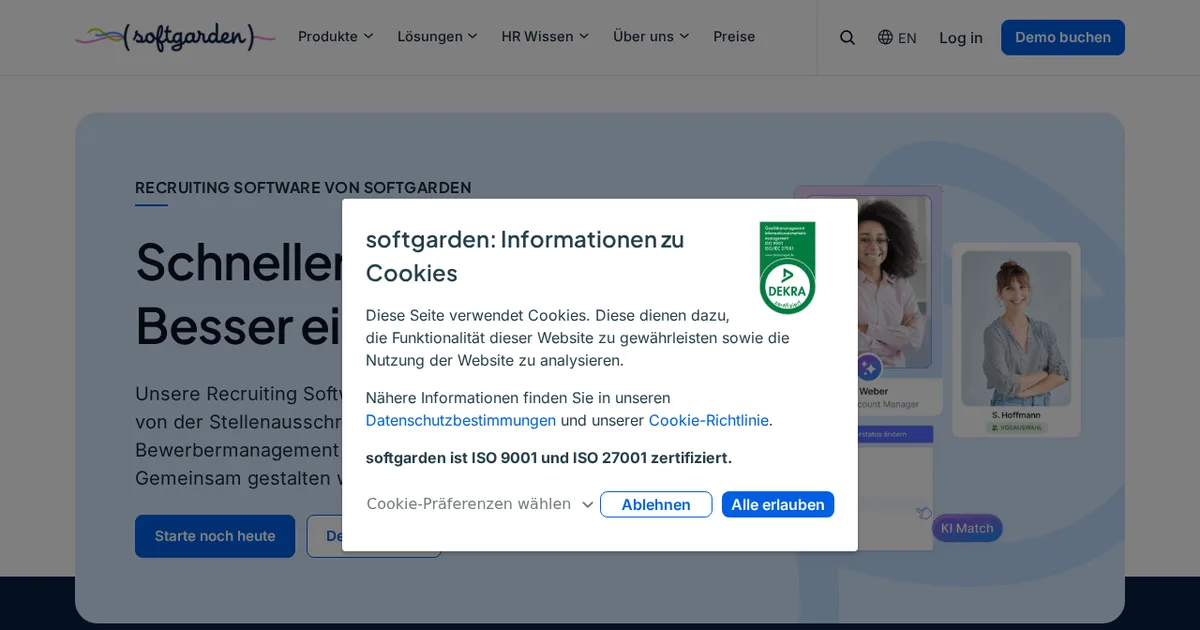1200x630 pixels.
Task: Click the title 'softgarden: Informationen zu Cookies'
Action: tap(525, 256)
